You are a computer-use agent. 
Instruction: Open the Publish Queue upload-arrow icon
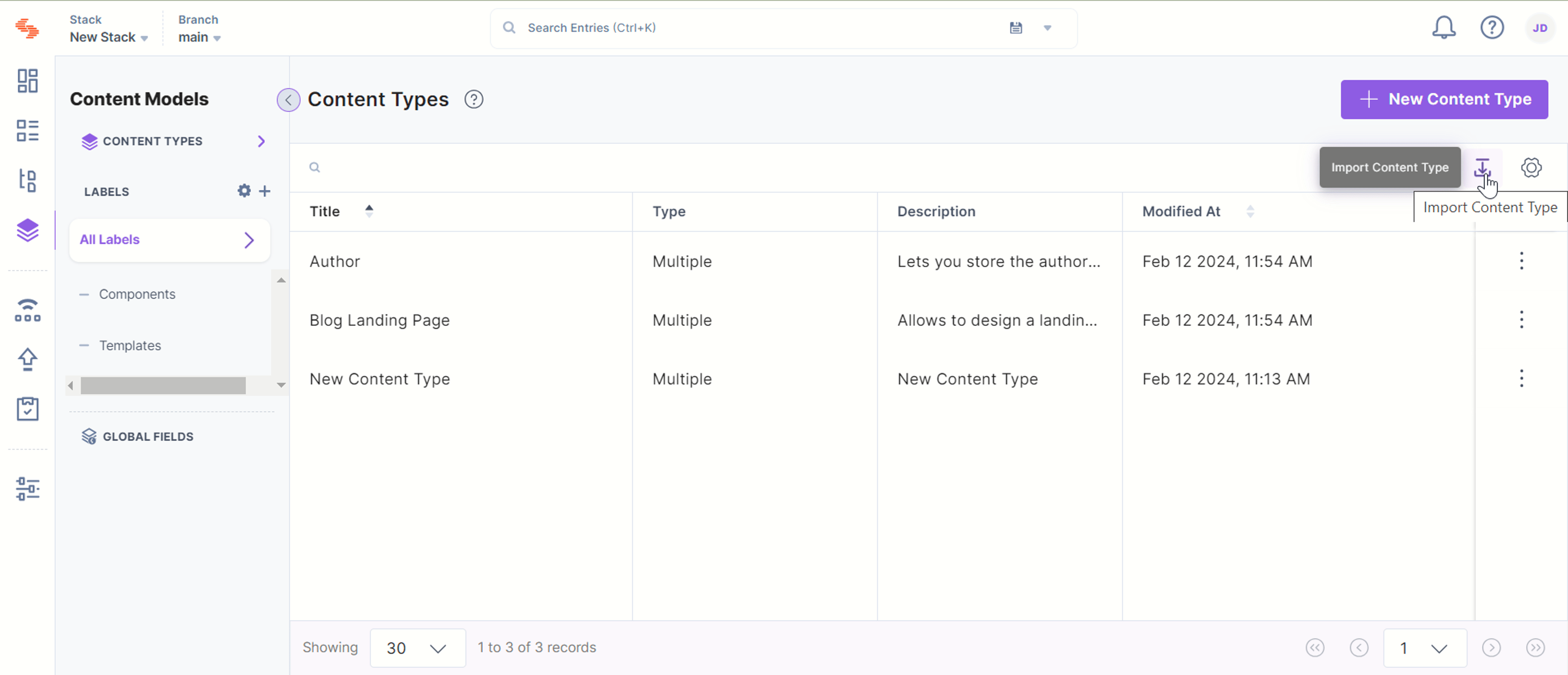[27, 359]
